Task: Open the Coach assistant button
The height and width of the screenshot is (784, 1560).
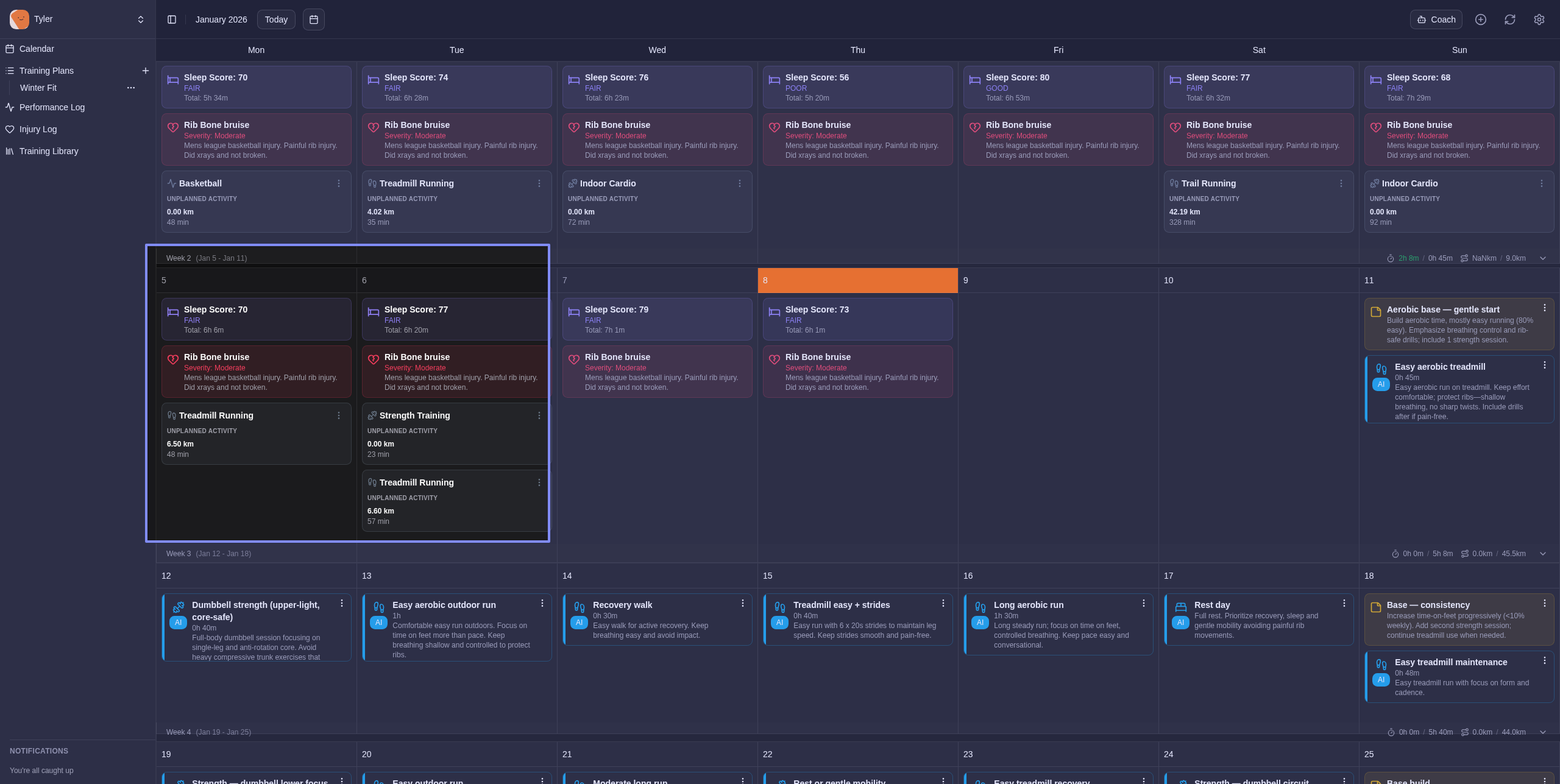Action: click(x=1436, y=19)
